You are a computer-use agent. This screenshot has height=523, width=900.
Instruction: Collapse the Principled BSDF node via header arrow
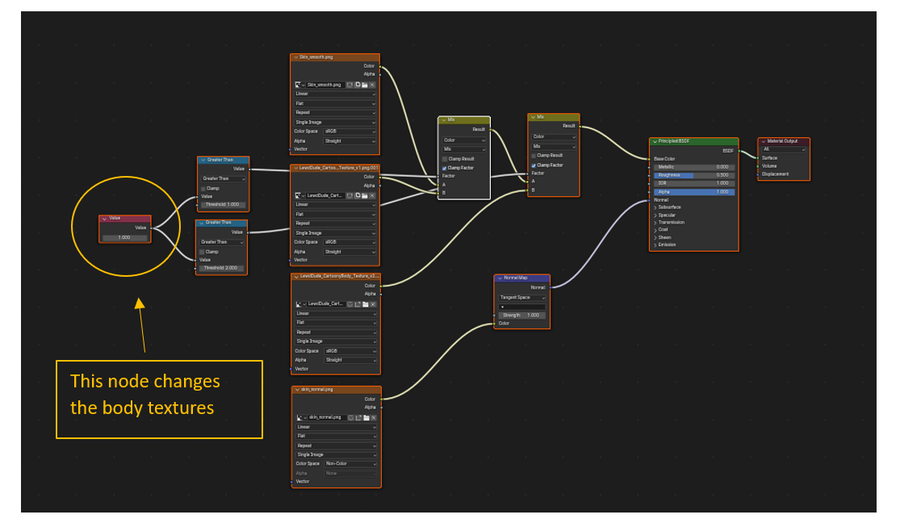click(653, 142)
